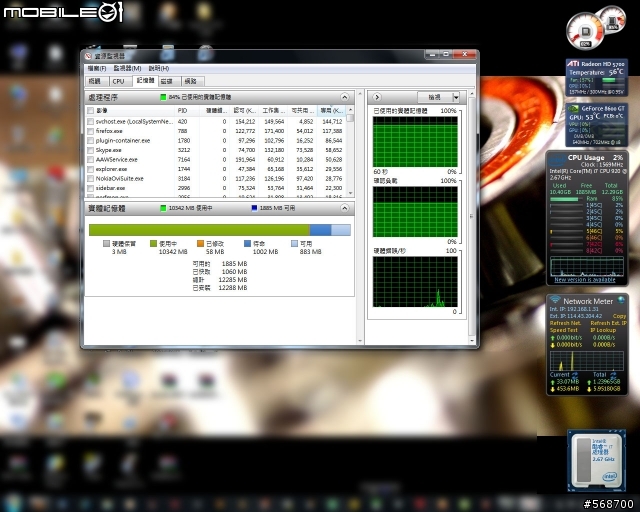This screenshot has height=512, width=640.
Task: Click the gray 硬體保留 legend swatch
Action: click(106, 243)
